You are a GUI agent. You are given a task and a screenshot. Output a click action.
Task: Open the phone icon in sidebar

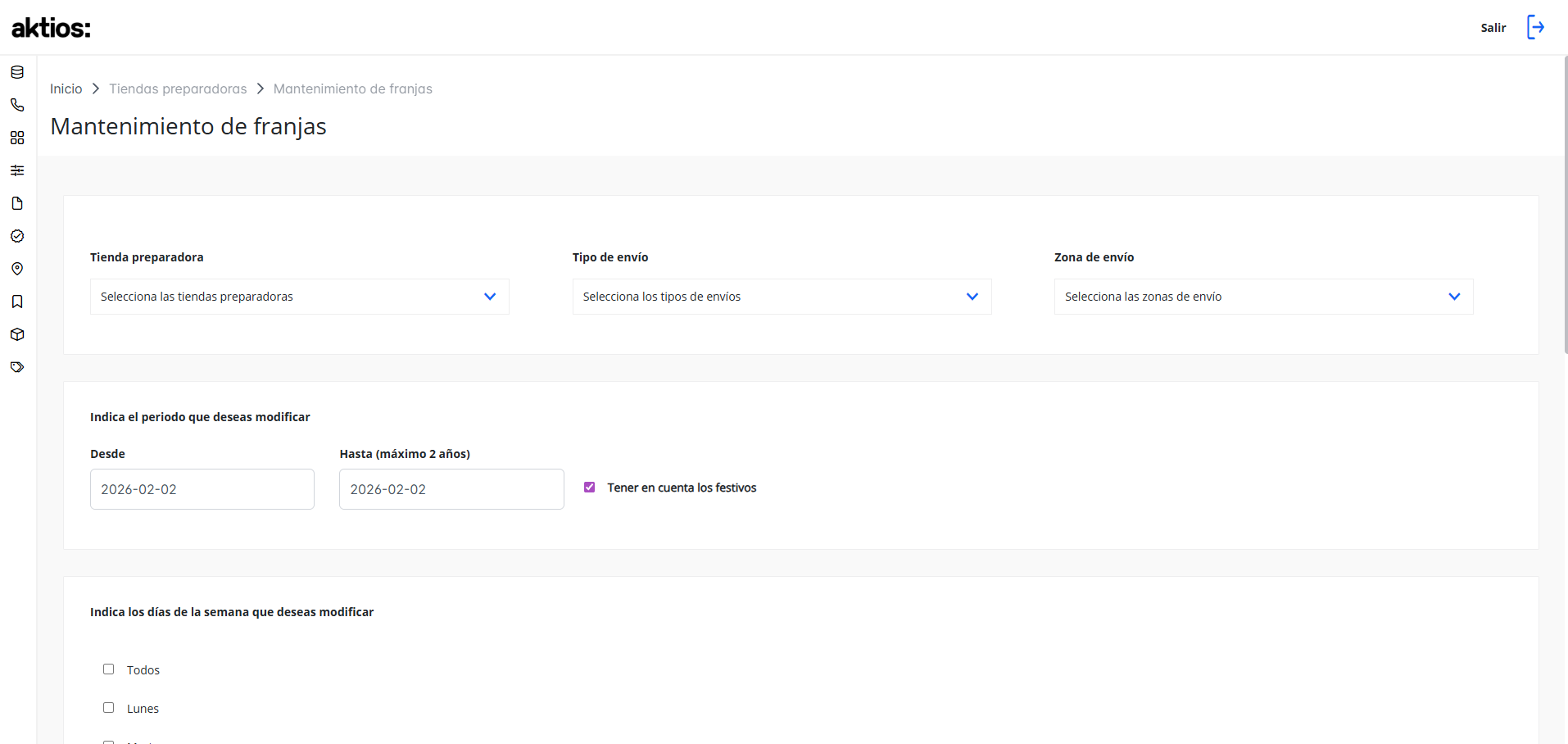(x=17, y=105)
